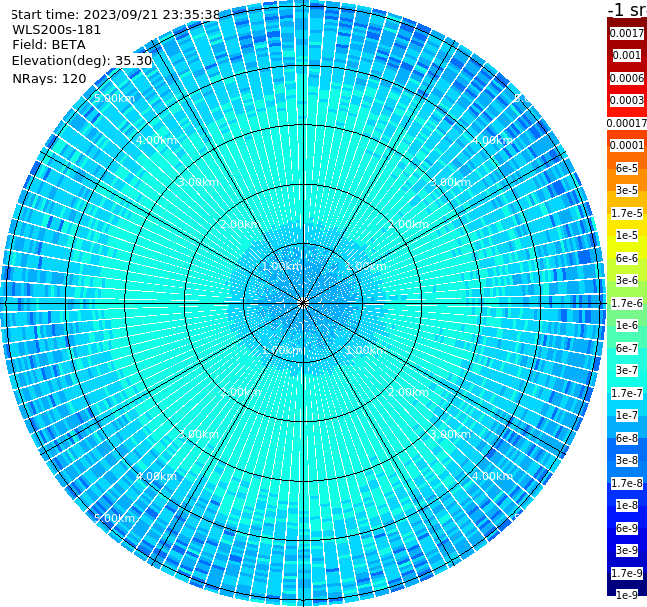Click the 3e-9 color bar label
Image resolution: width=647 pixels, height=607 pixels.
coord(627,550)
